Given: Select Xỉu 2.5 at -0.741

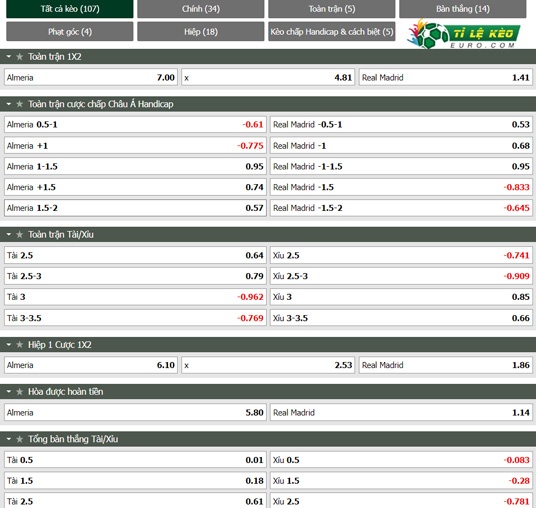Looking at the screenshot, I should pyautogui.click(x=401, y=255).
